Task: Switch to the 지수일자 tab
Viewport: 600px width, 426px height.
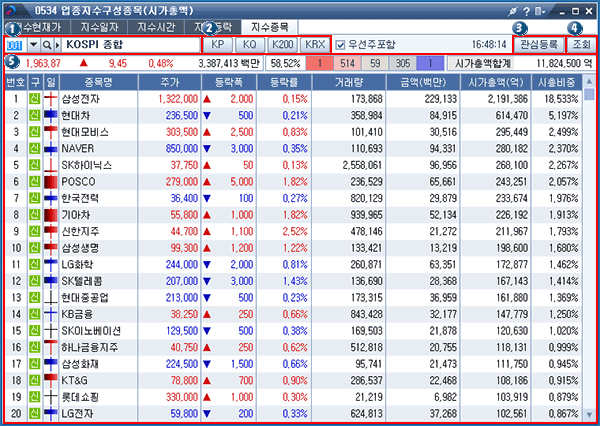Action: (x=99, y=27)
